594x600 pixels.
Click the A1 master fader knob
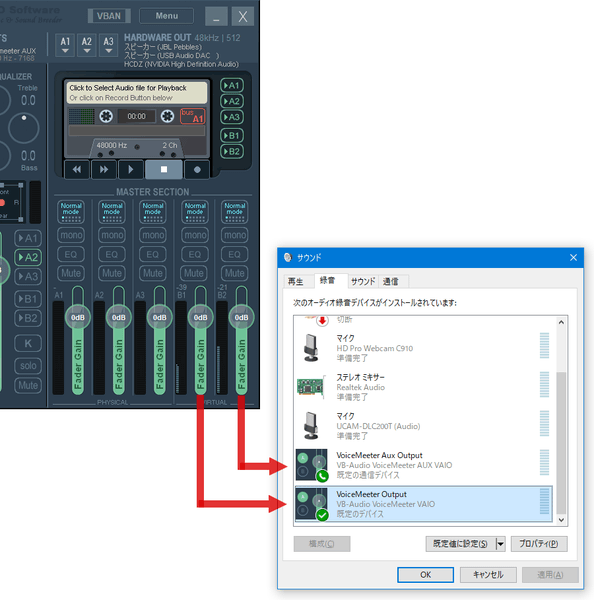coord(78,317)
